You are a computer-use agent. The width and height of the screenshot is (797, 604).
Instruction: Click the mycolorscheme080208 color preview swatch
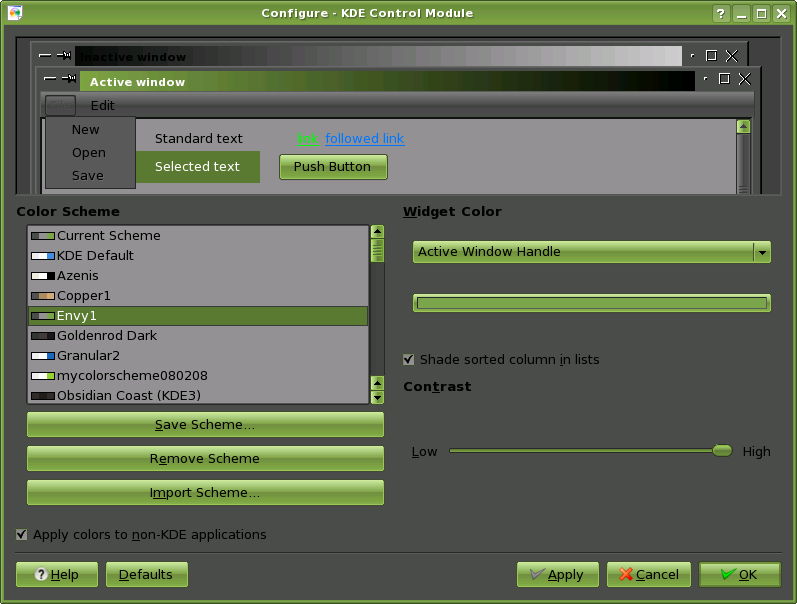(x=43, y=376)
